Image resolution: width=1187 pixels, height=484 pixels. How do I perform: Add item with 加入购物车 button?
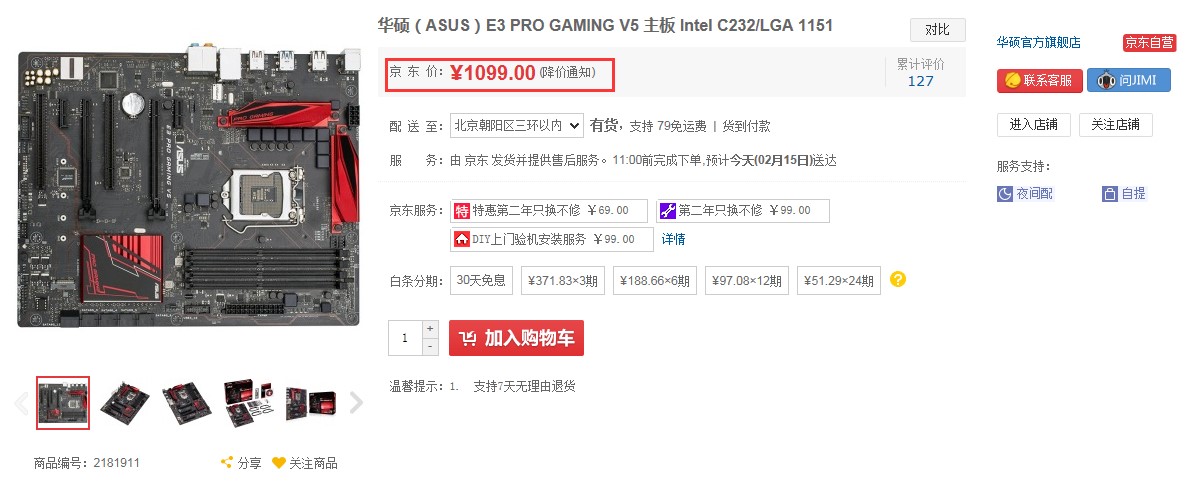pyautogui.click(x=516, y=338)
